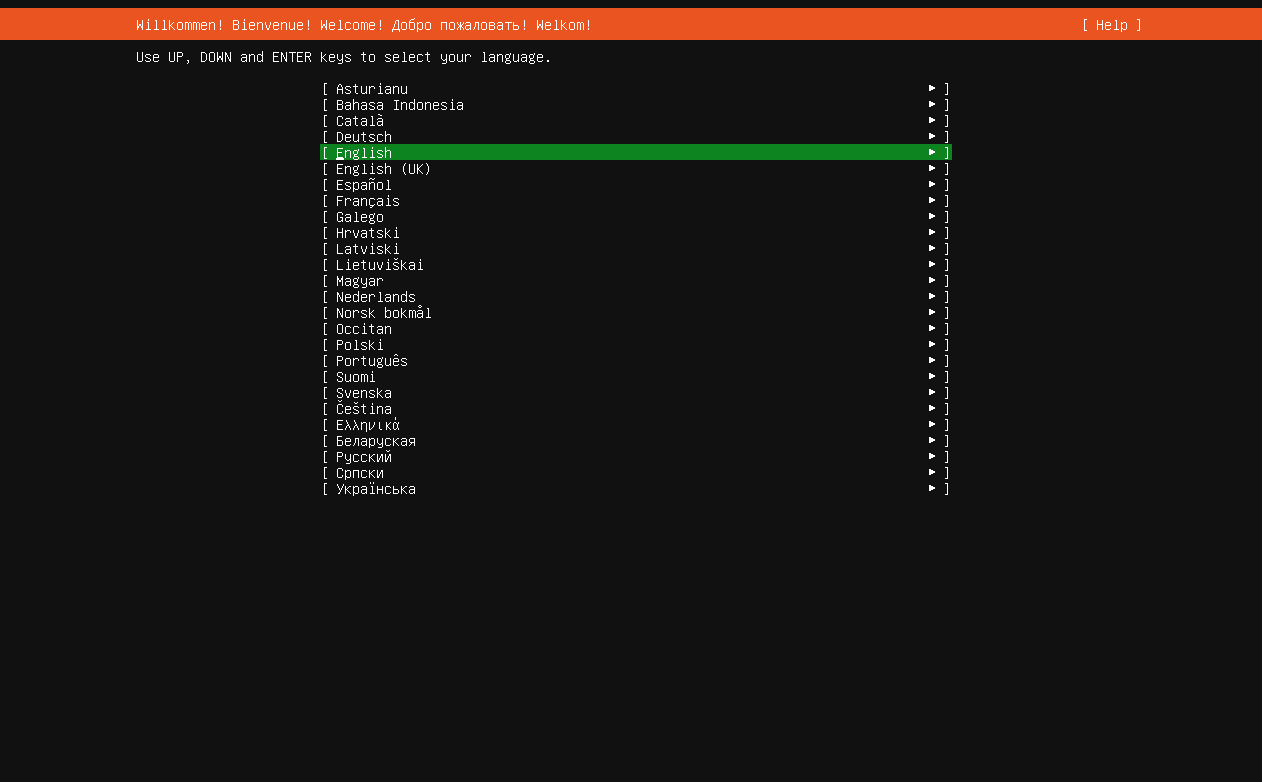Pick Português from the list

(636, 361)
